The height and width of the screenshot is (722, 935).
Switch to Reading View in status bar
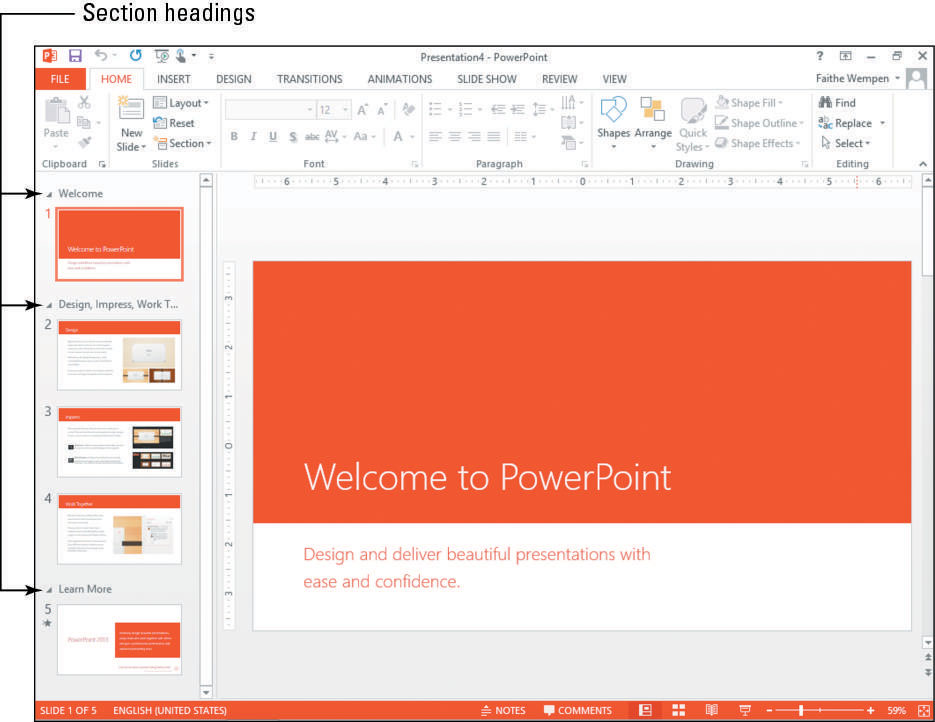coord(712,710)
